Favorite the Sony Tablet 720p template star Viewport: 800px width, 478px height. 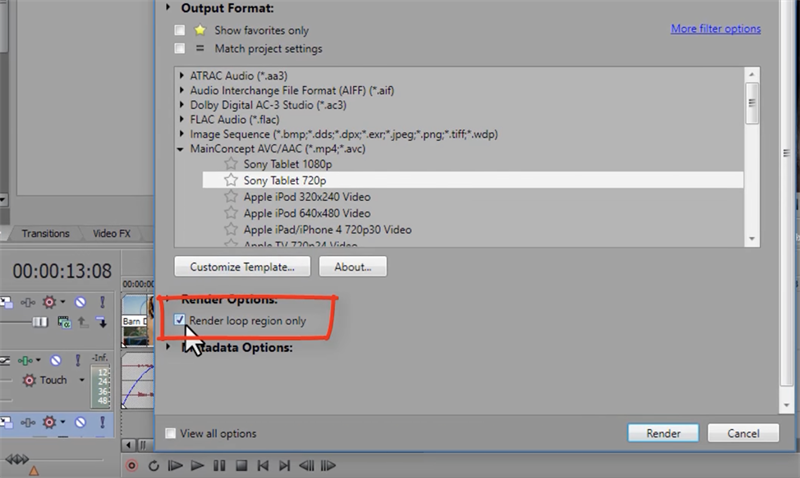point(231,180)
